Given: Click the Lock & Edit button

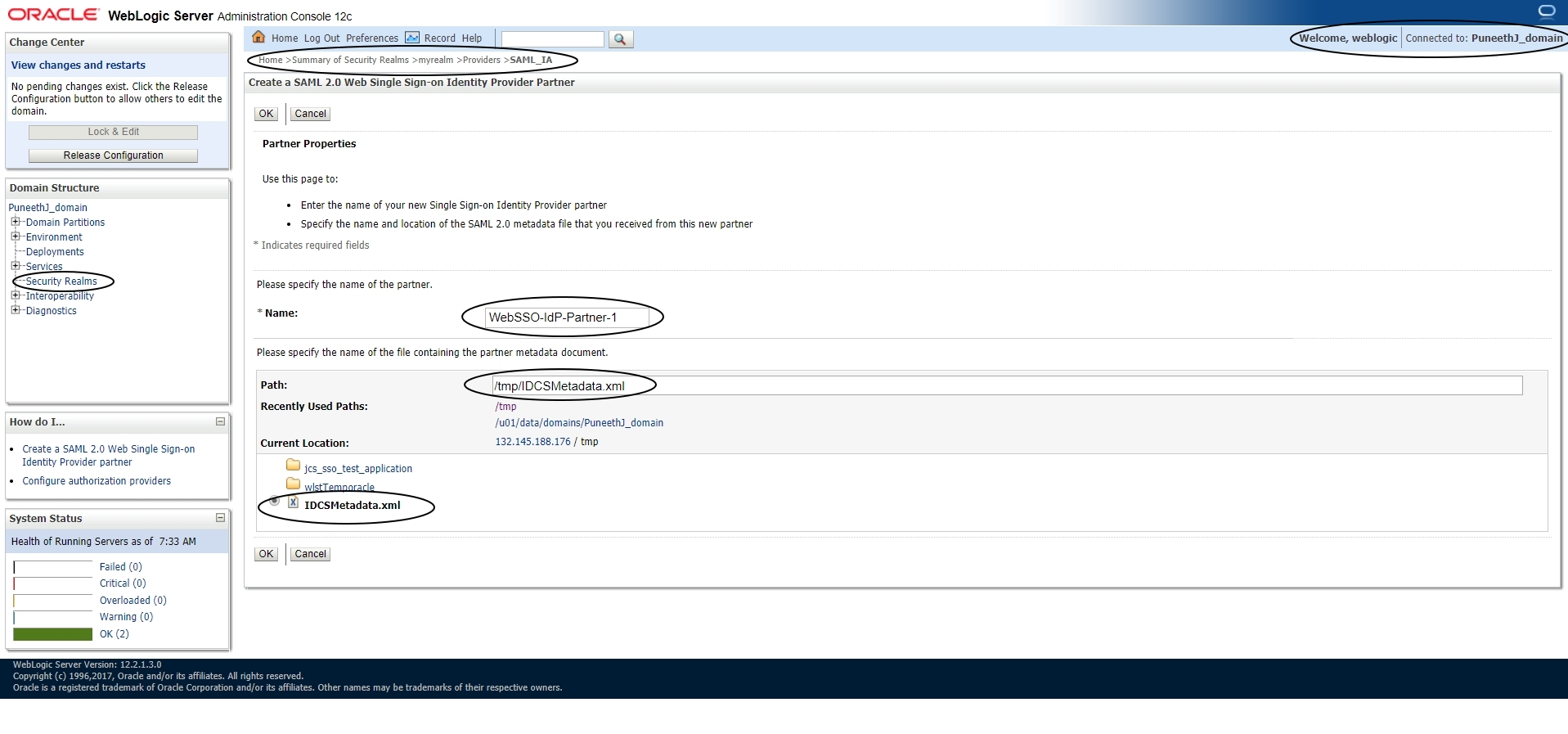Looking at the screenshot, I should [x=113, y=132].
